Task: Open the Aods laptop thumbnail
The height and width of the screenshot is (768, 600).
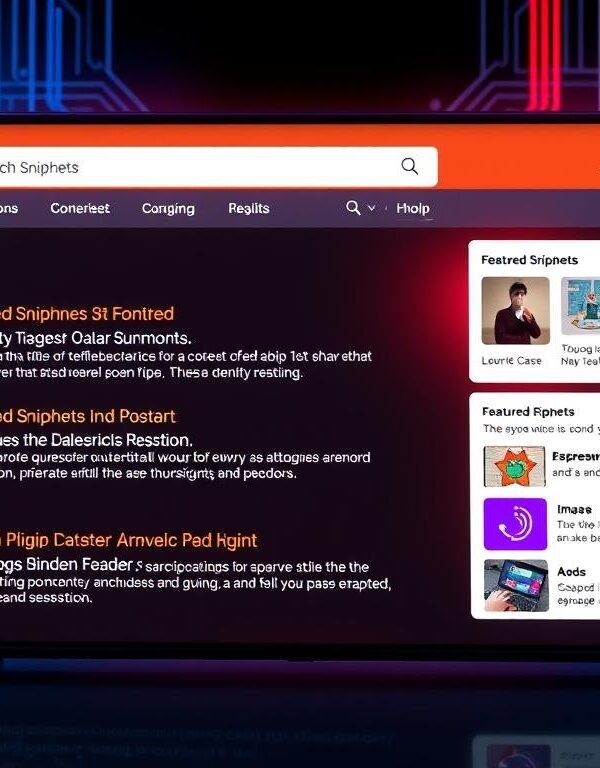Action: tap(515, 584)
